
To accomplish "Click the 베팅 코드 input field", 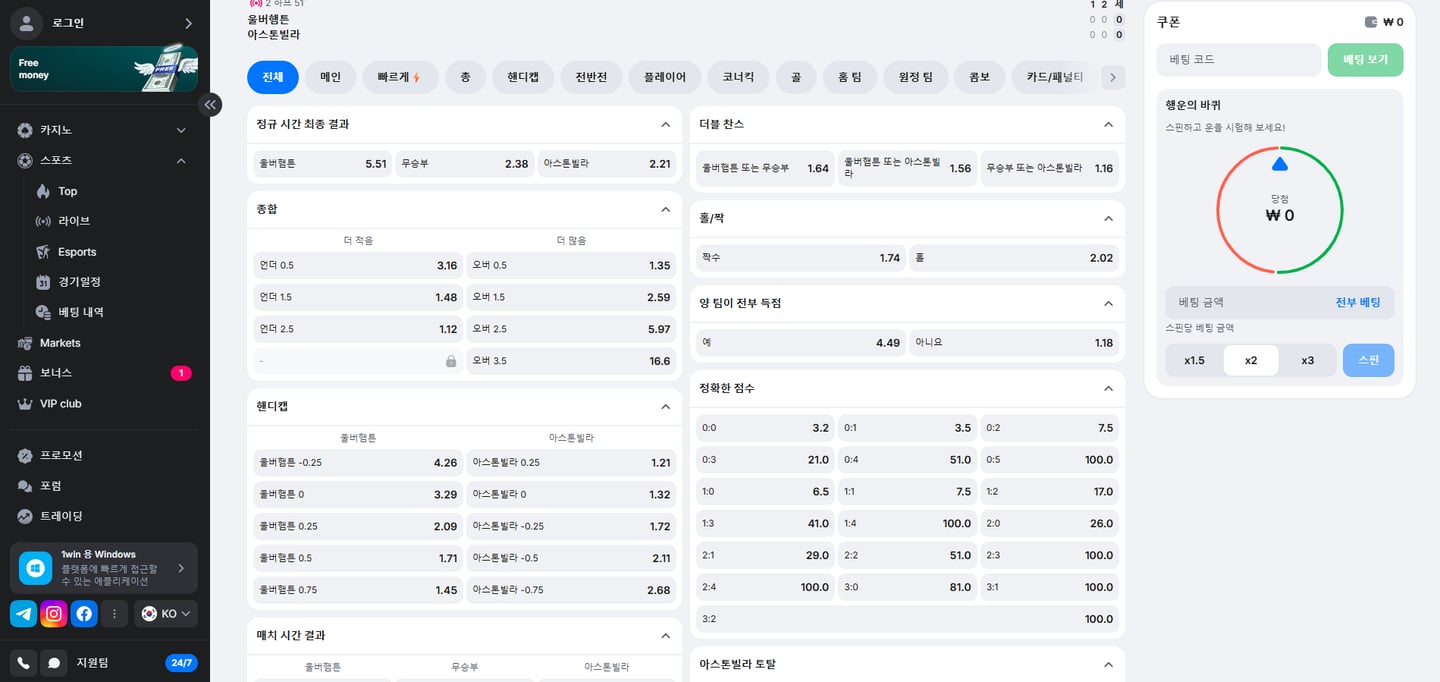I will point(1239,60).
